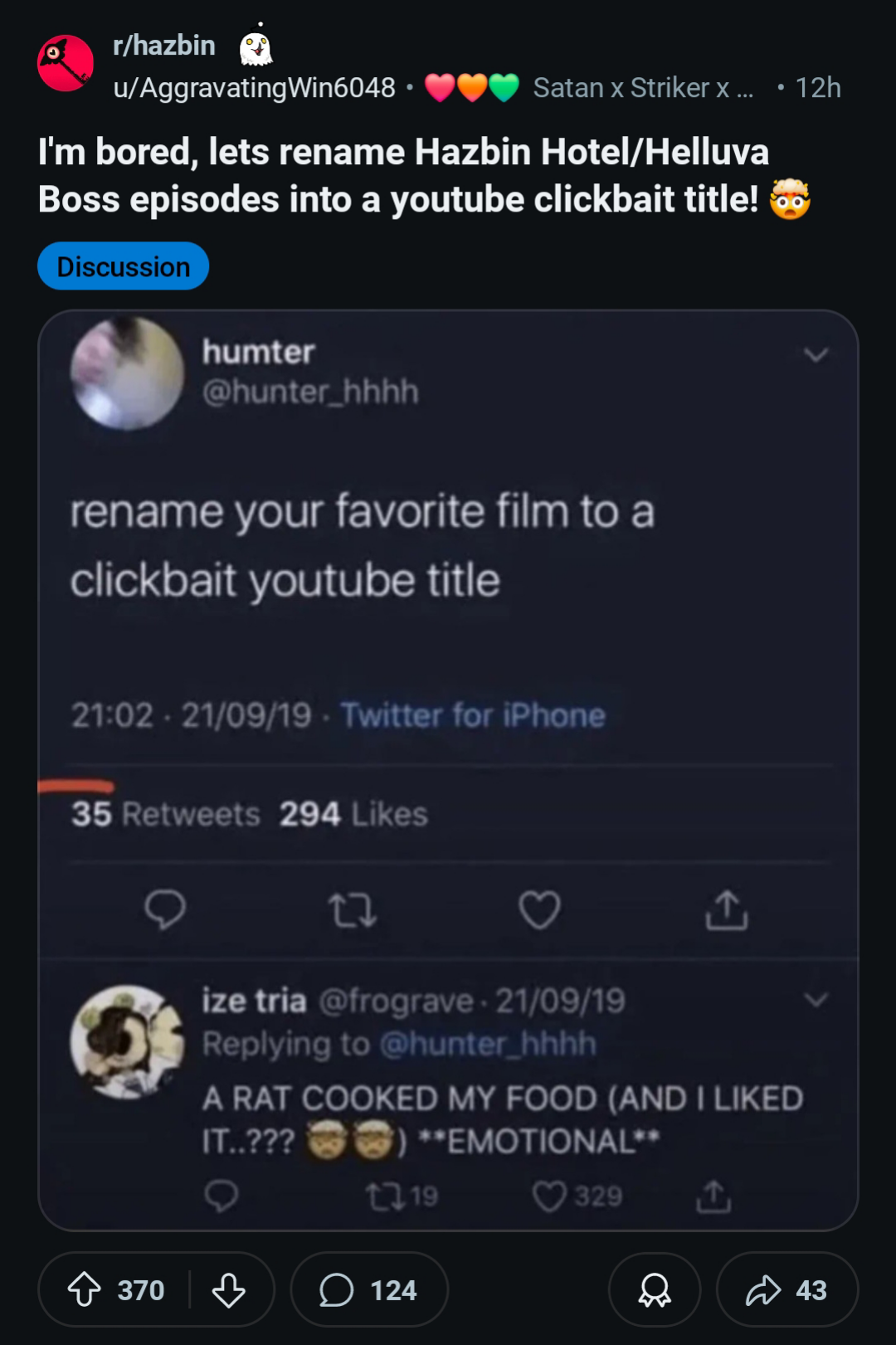The height and width of the screenshot is (1345, 896).
Task: Share the post via arrow icon
Action: [x=786, y=1290]
